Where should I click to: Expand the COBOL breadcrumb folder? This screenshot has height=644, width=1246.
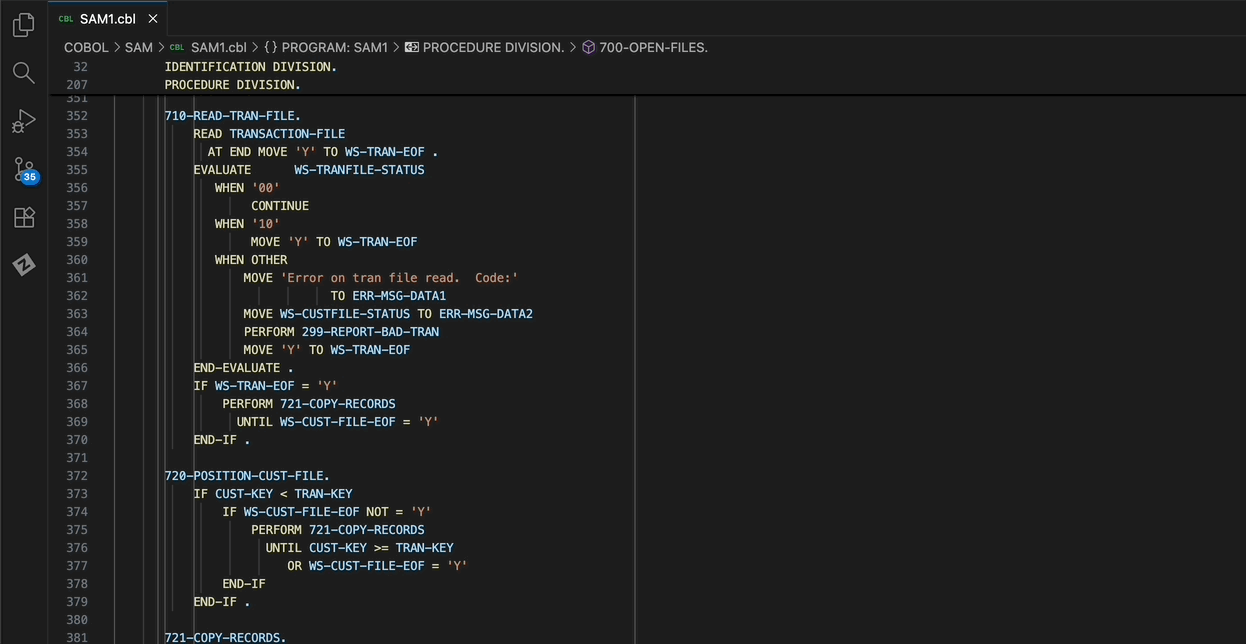[86, 47]
